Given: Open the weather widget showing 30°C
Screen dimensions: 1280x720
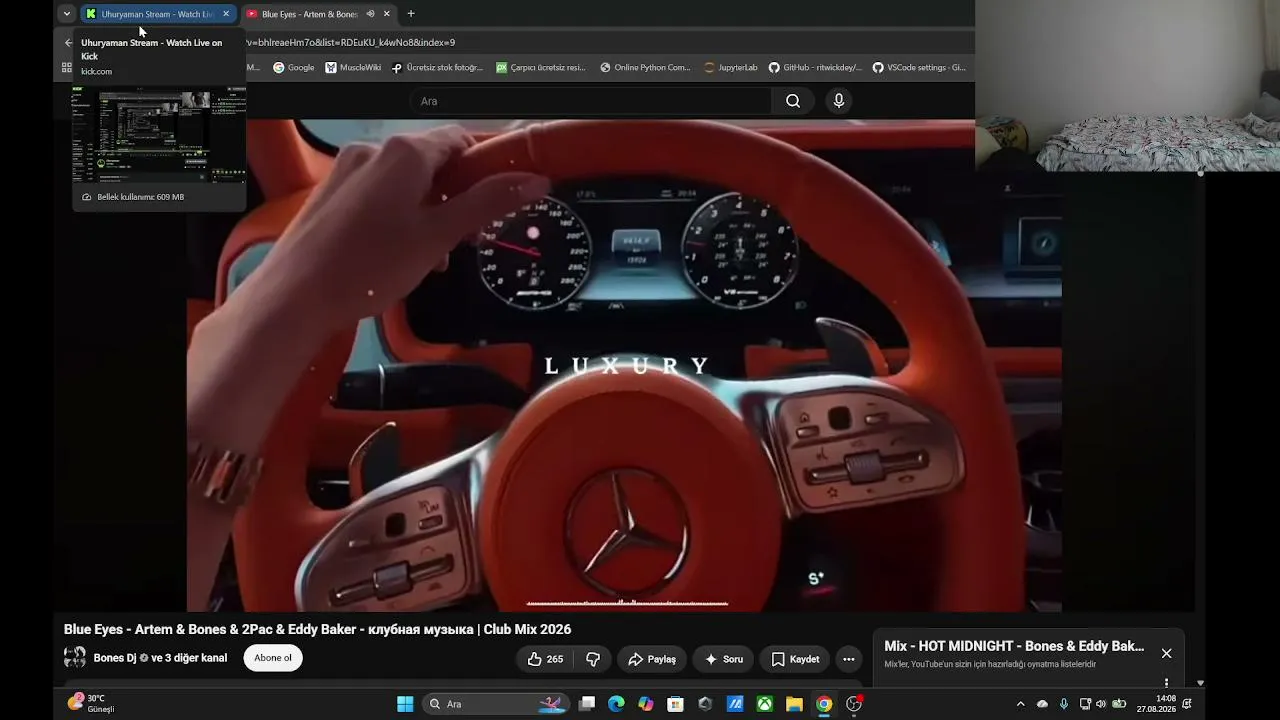Looking at the screenshot, I should [91, 703].
